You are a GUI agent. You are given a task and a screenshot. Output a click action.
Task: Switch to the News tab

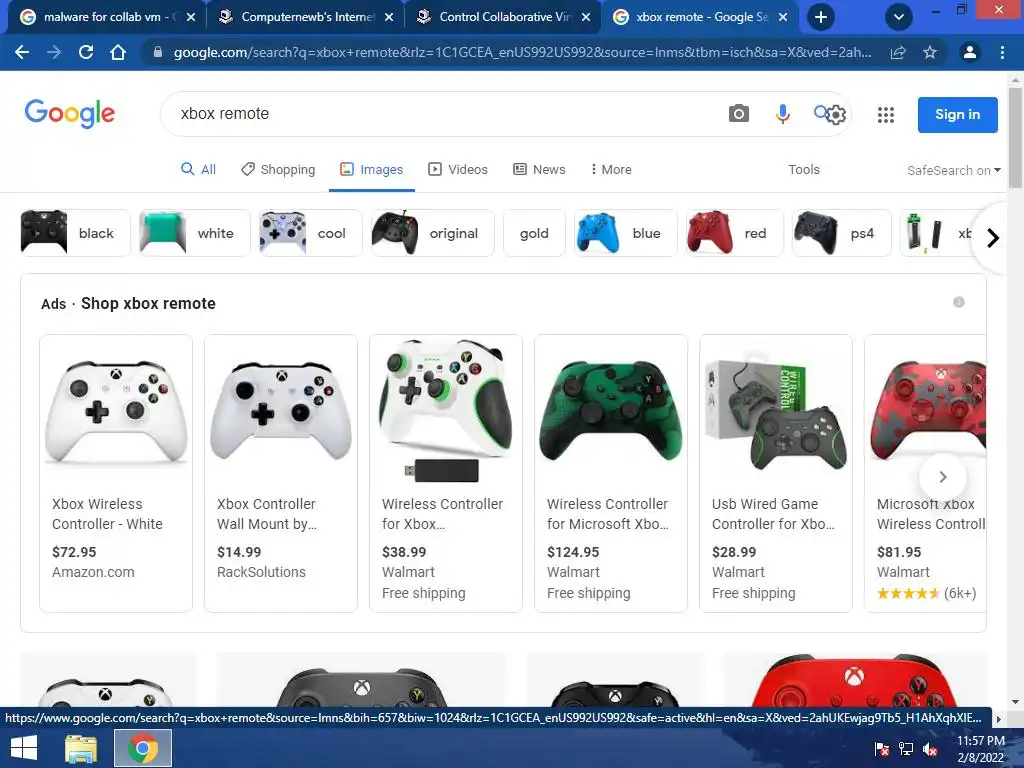pyautogui.click(x=539, y=169)
